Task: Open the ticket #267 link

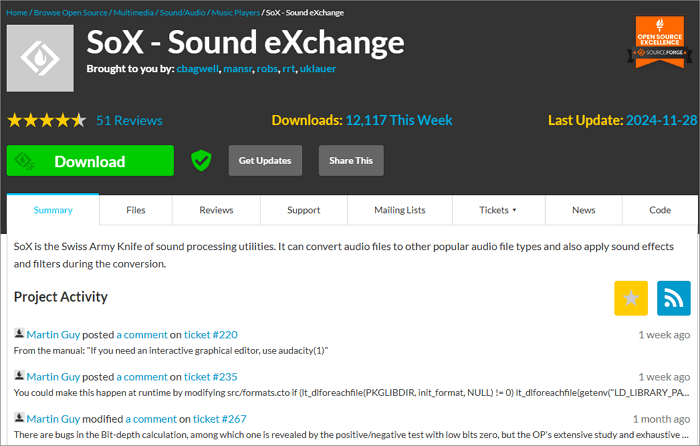Action: 220,419
